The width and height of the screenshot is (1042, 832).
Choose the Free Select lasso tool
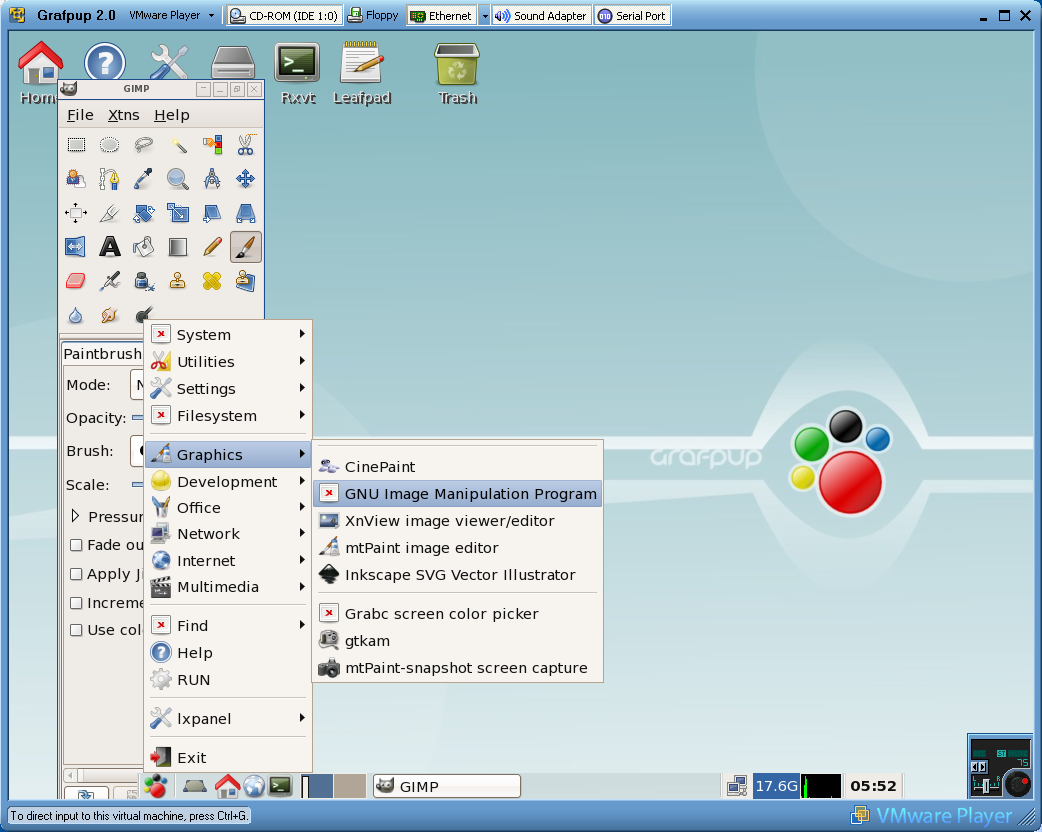point(144,145)
